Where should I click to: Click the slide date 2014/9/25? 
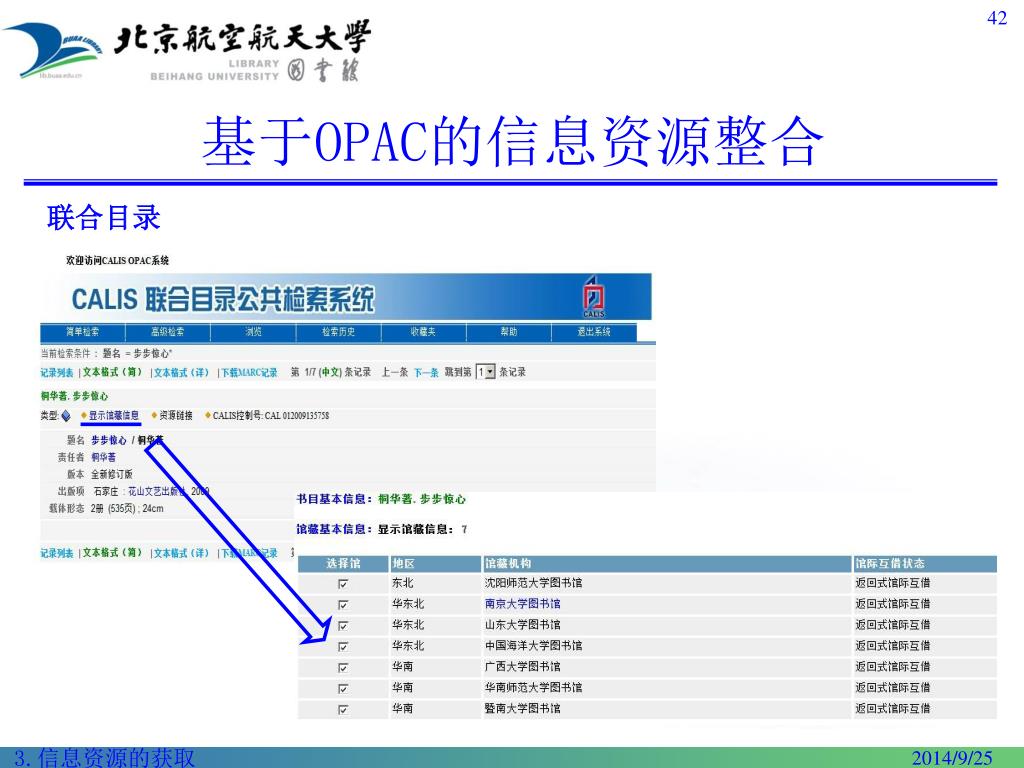click(952, 758)
